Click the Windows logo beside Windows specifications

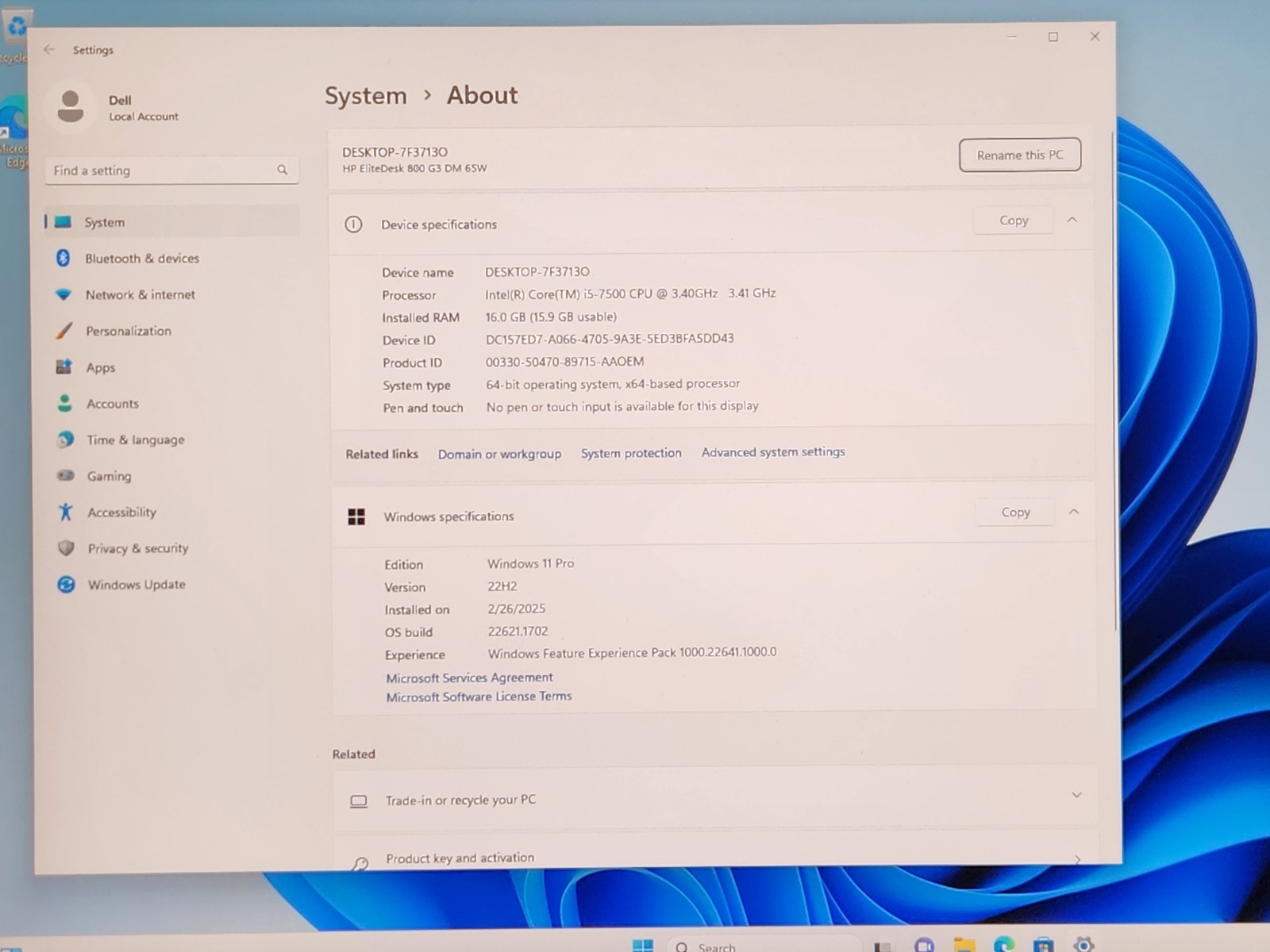tap(356, 516)
